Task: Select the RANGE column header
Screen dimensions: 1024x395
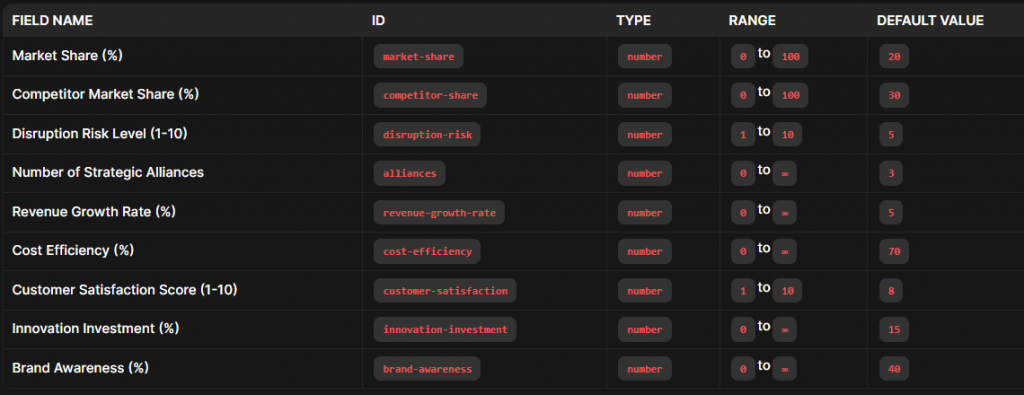Action: point(752,21)
